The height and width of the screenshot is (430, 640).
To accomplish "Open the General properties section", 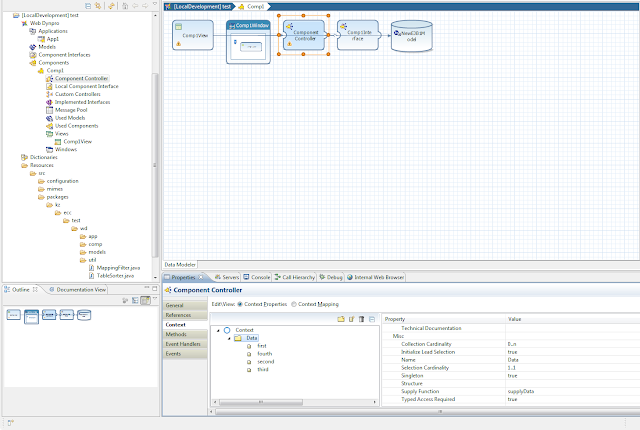I will 186,306.
